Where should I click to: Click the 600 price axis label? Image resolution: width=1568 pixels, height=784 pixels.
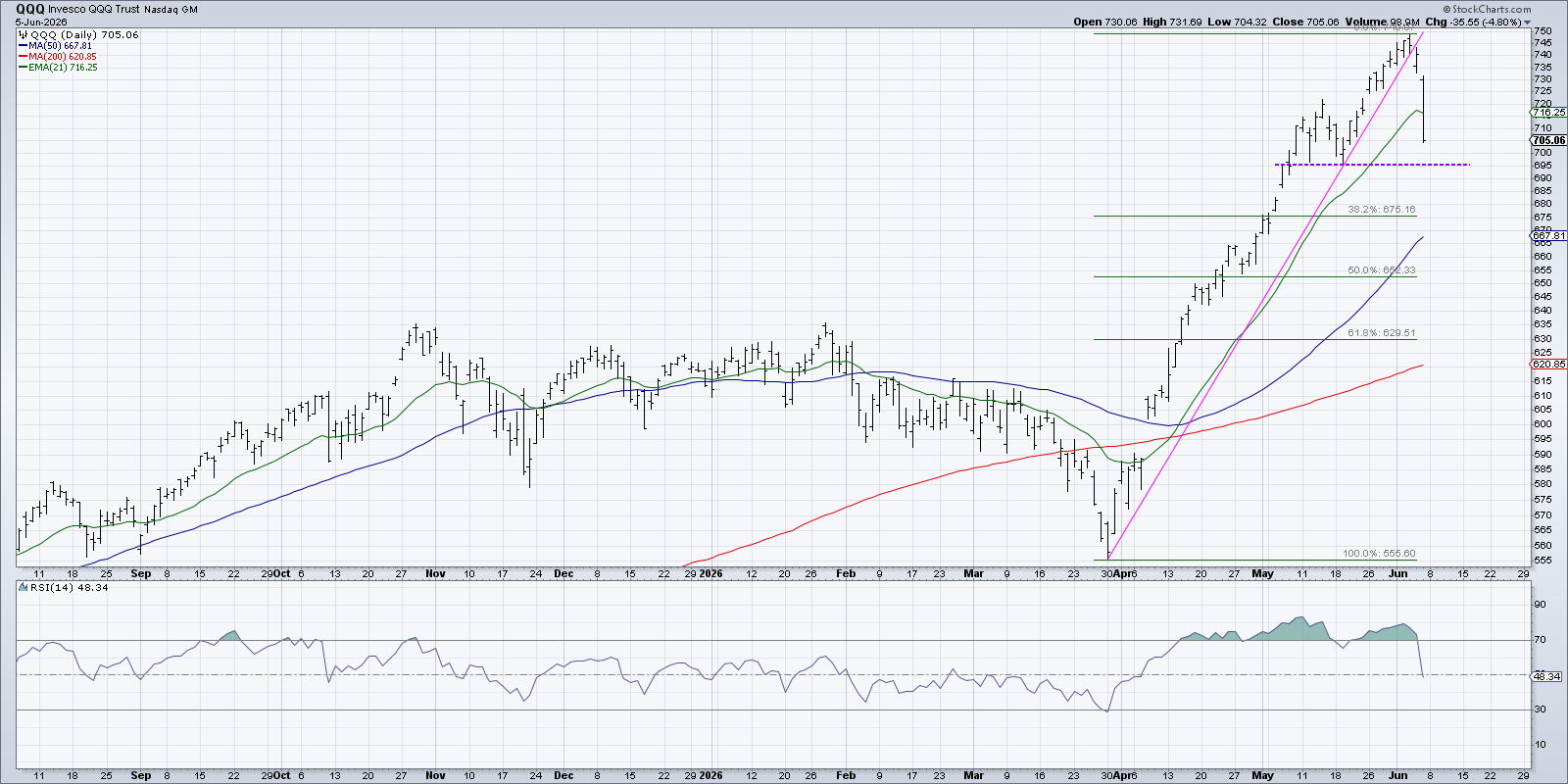pyautogui.click(x=1543, y=424)
